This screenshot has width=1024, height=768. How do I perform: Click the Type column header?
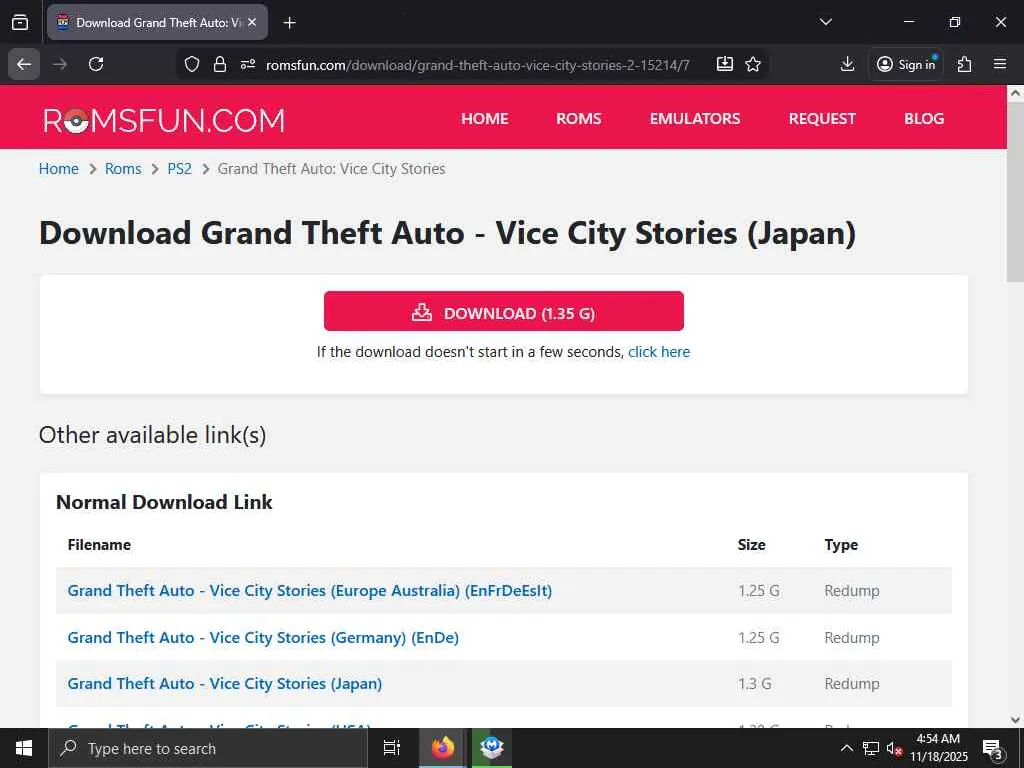coord(841,545)
